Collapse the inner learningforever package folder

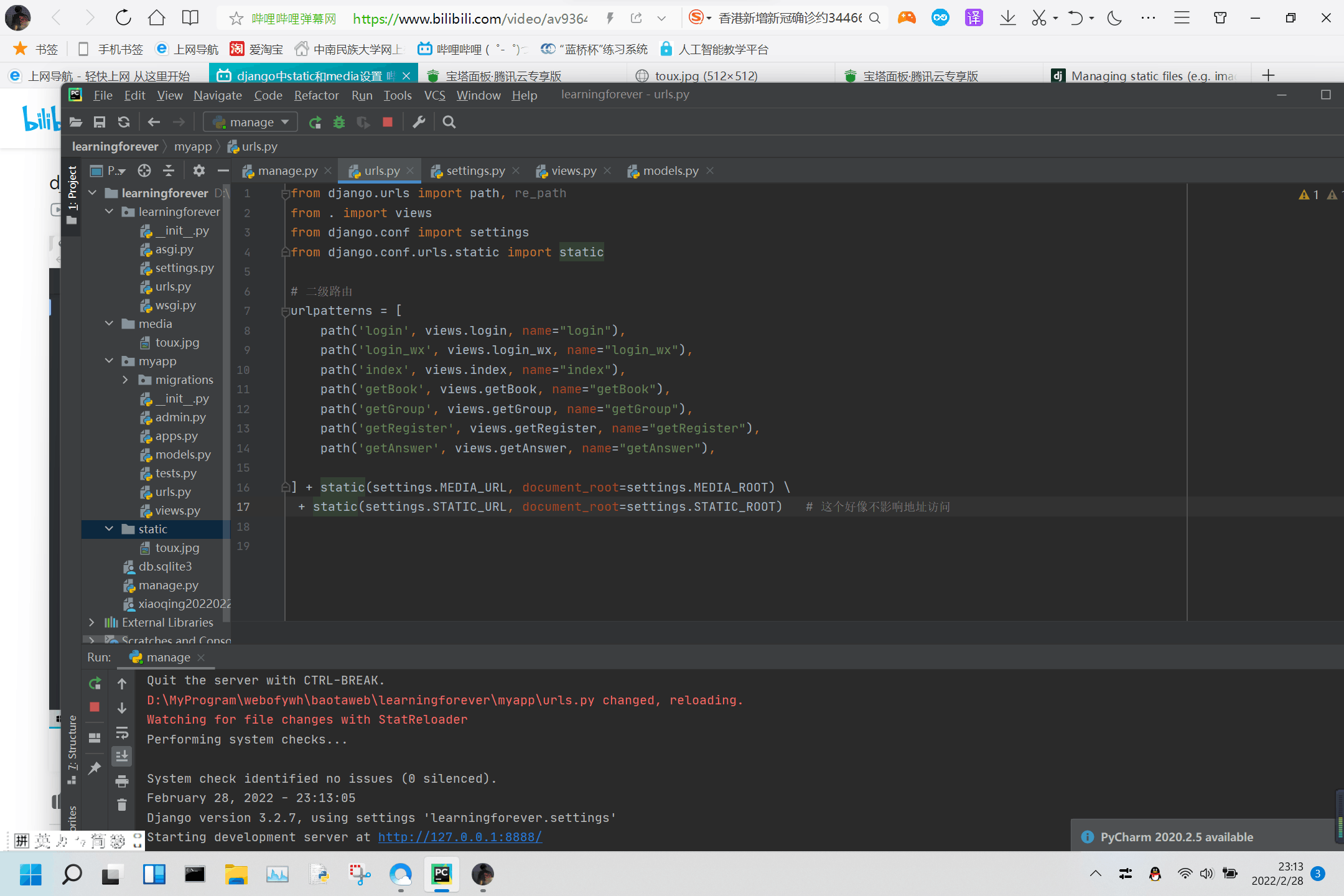110,212
